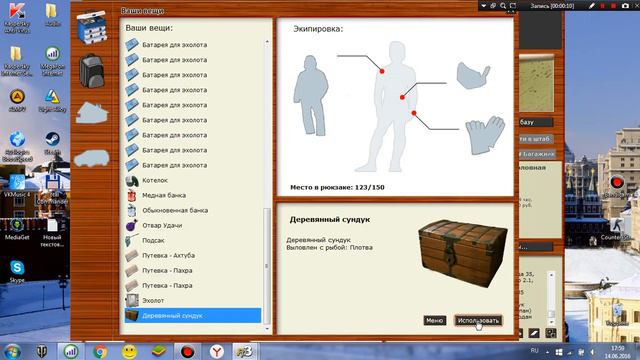Open the Kaspersky desktop shortcut
Screen dimensions: 640x360
[x=17, y=18]
